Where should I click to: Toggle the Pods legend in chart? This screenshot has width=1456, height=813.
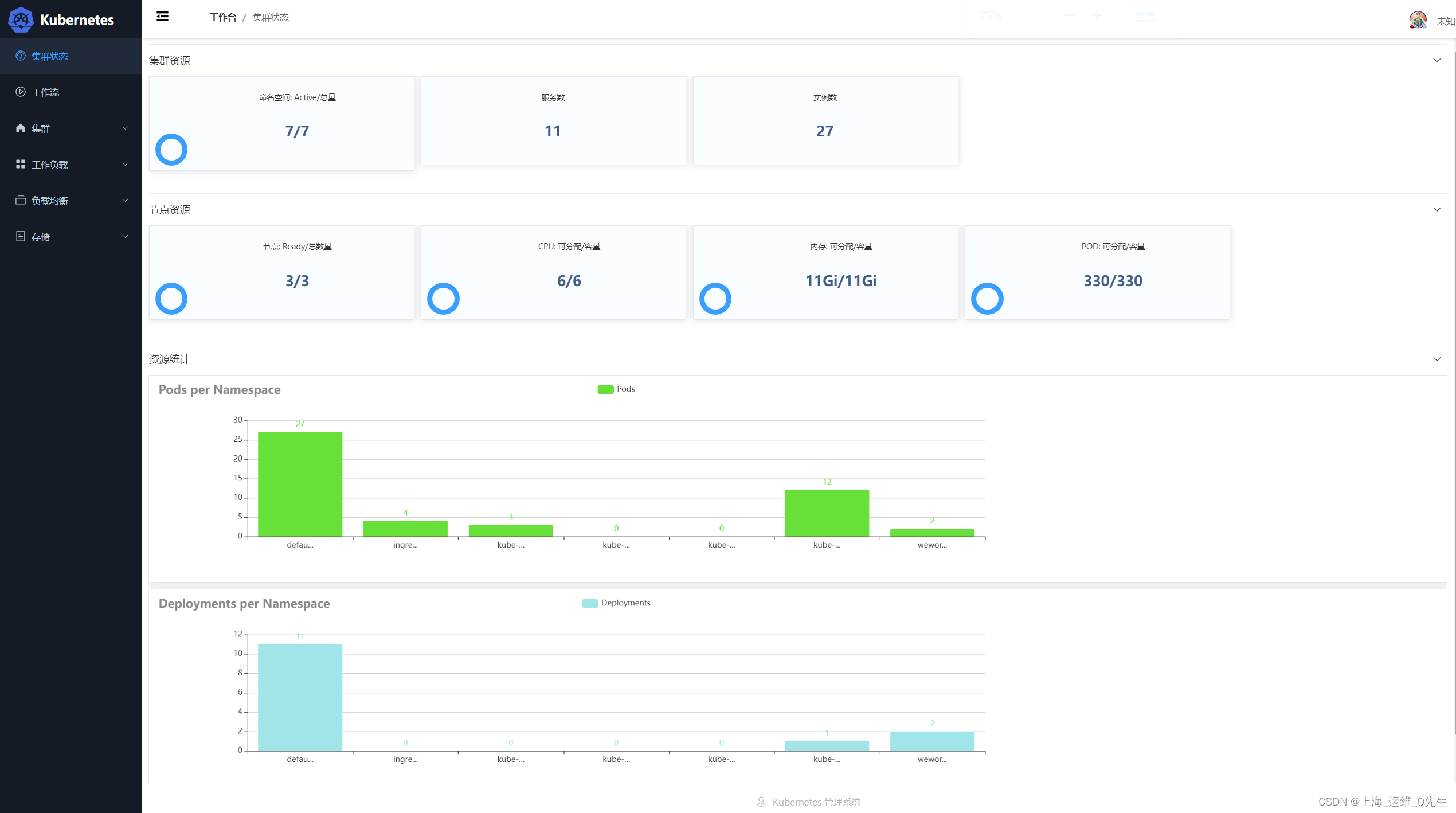(605, 389)
